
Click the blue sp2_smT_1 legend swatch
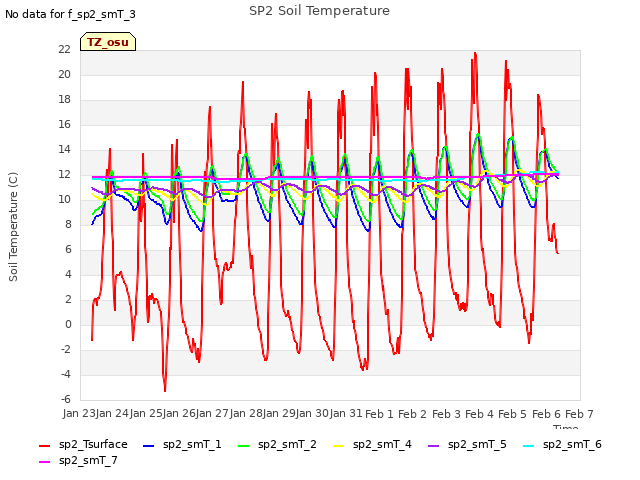click(149, 446)
